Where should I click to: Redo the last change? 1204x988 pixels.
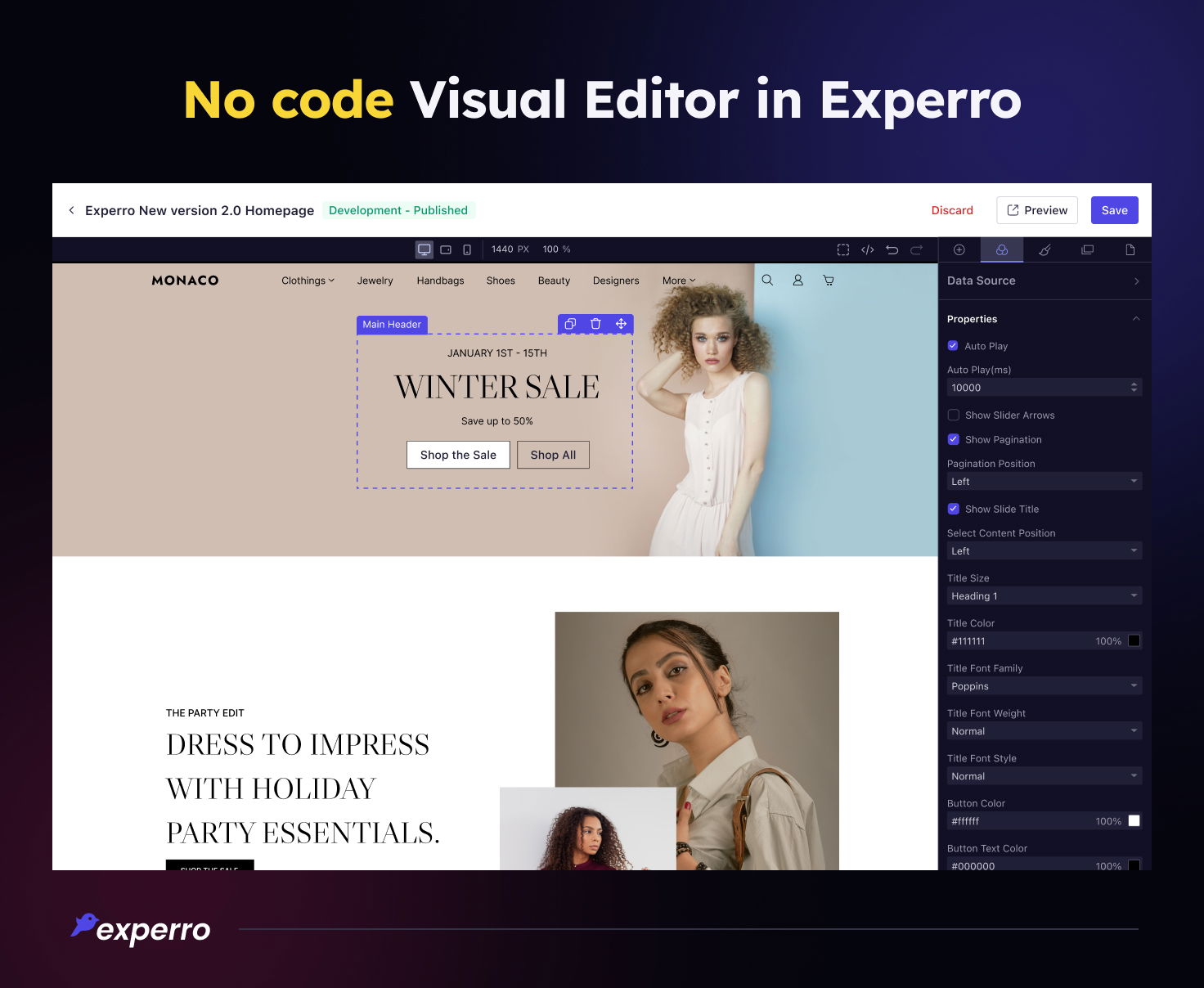click(x=917, y=249)
